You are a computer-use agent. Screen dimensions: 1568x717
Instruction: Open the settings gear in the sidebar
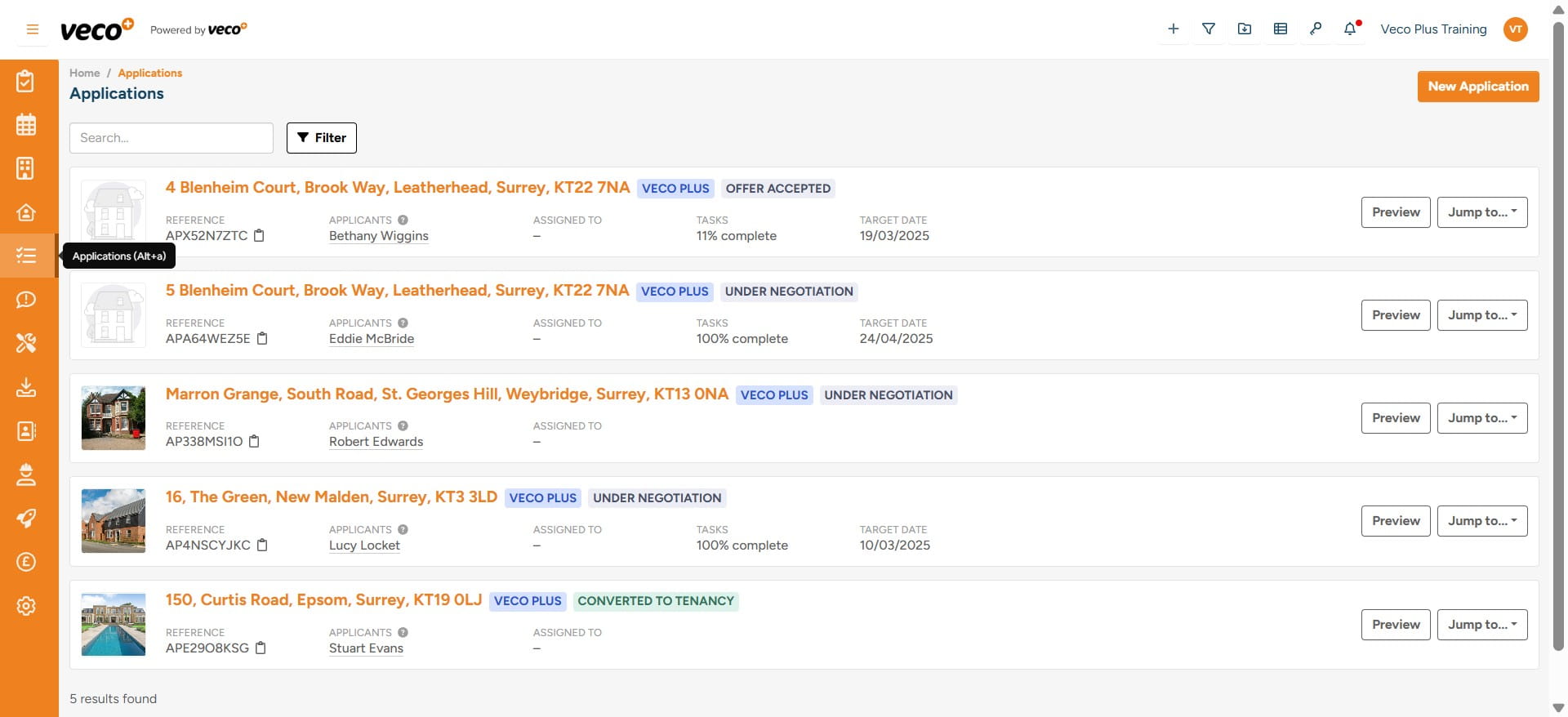26,606
